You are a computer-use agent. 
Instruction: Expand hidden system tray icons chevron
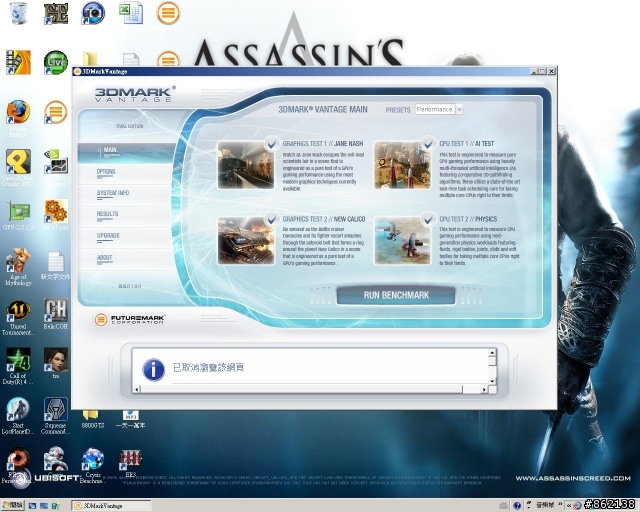(x=569, y=505)
